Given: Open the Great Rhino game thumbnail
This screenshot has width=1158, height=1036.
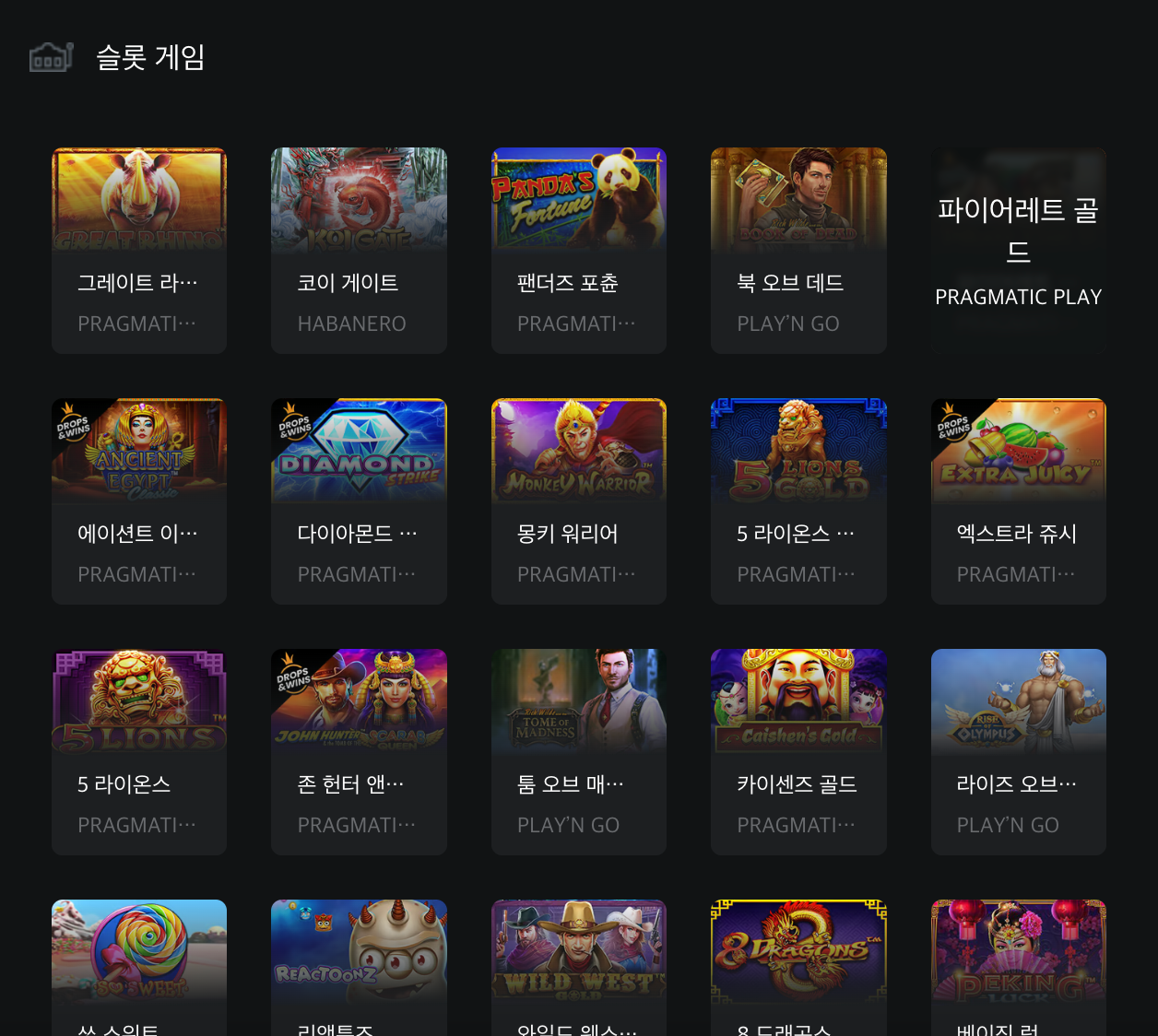Looking at the screenshot, I should (x=139, y=200).
